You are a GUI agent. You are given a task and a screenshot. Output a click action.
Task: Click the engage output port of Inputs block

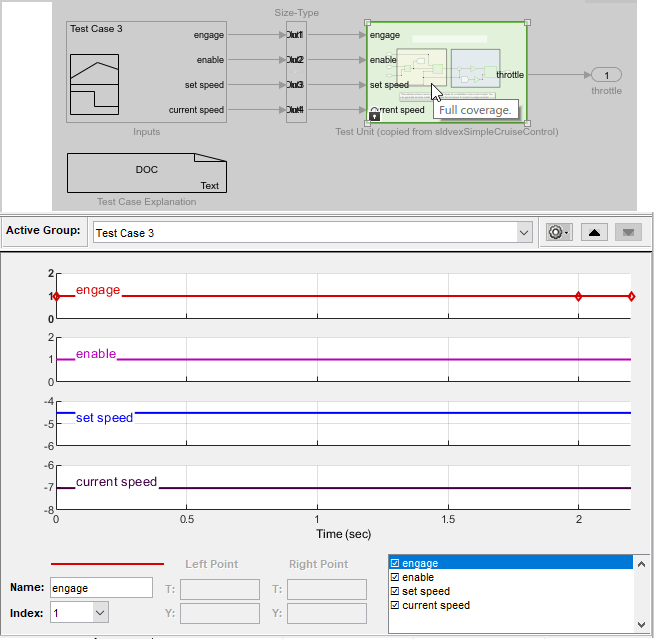211,35
